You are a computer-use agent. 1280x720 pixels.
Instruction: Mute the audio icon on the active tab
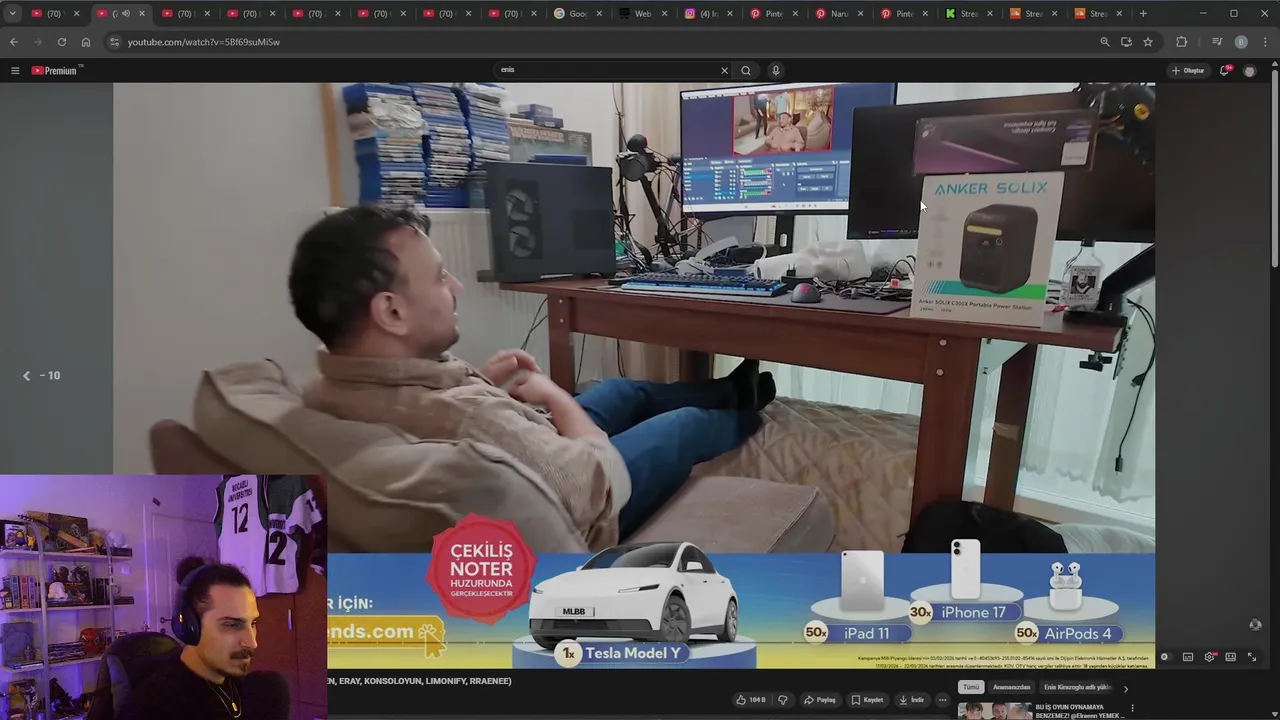125,13
